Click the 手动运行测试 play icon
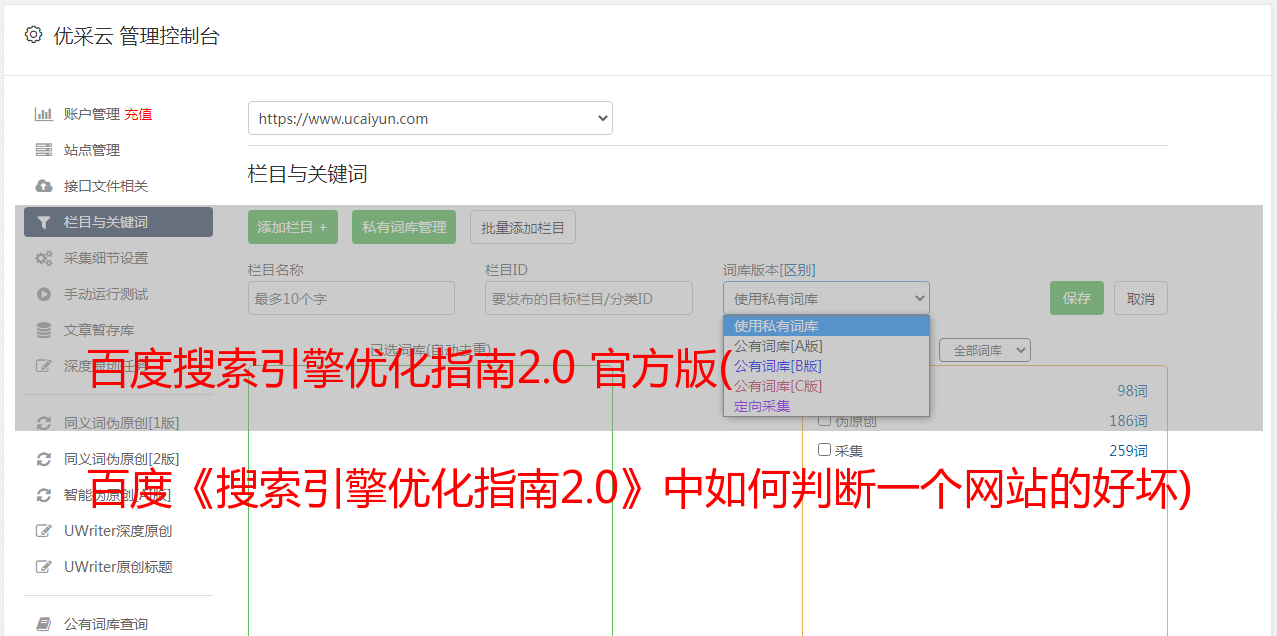Screen dimensions: 1277x636 44,294
